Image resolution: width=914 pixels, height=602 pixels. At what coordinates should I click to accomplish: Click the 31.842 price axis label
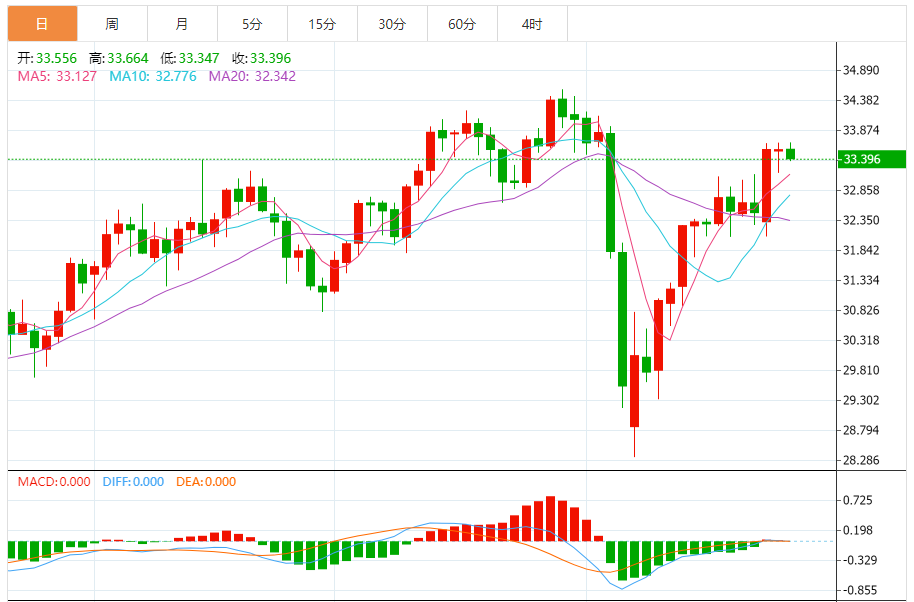[861, 250]
